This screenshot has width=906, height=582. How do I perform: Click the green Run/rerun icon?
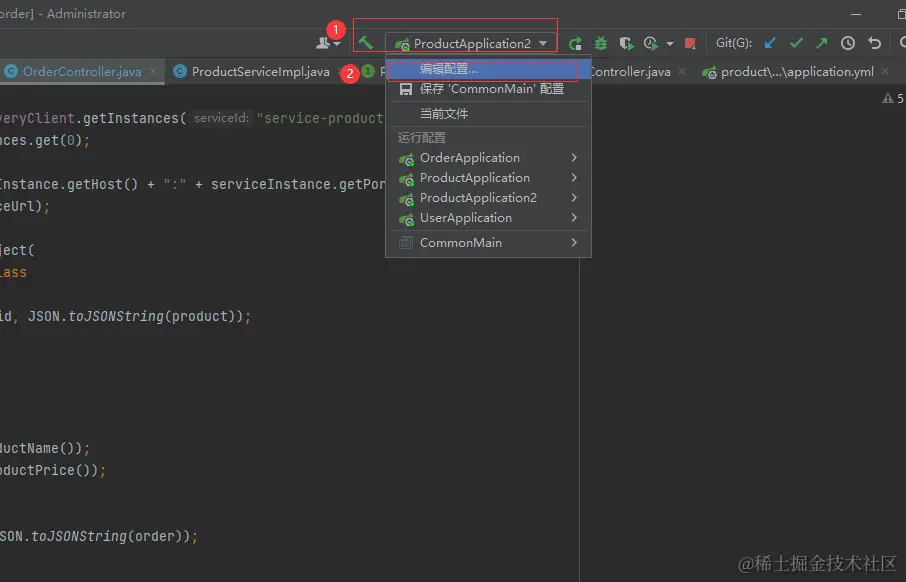coord(575,43)
